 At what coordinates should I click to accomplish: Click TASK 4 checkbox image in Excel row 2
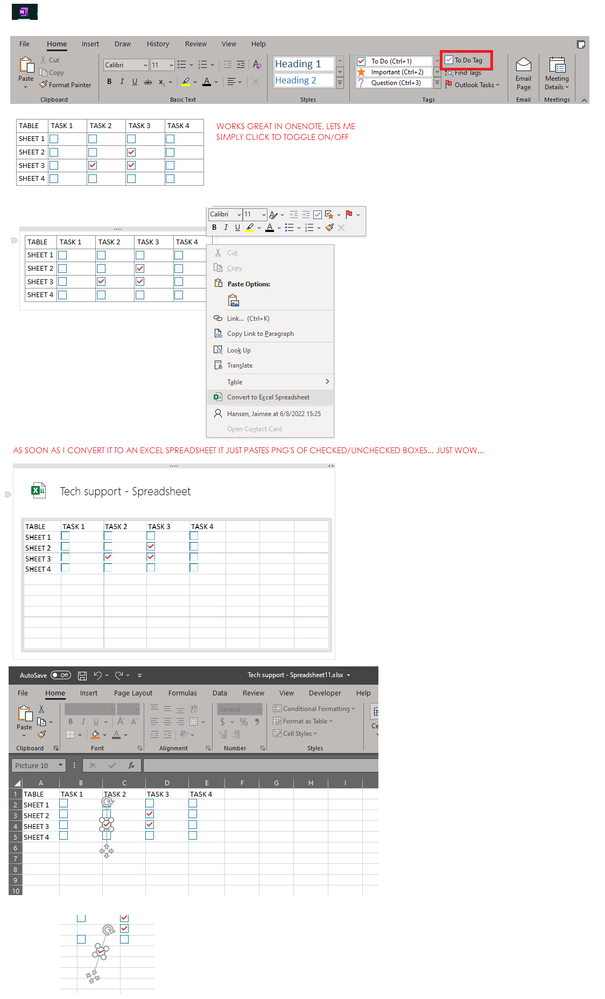coord(192,804)
